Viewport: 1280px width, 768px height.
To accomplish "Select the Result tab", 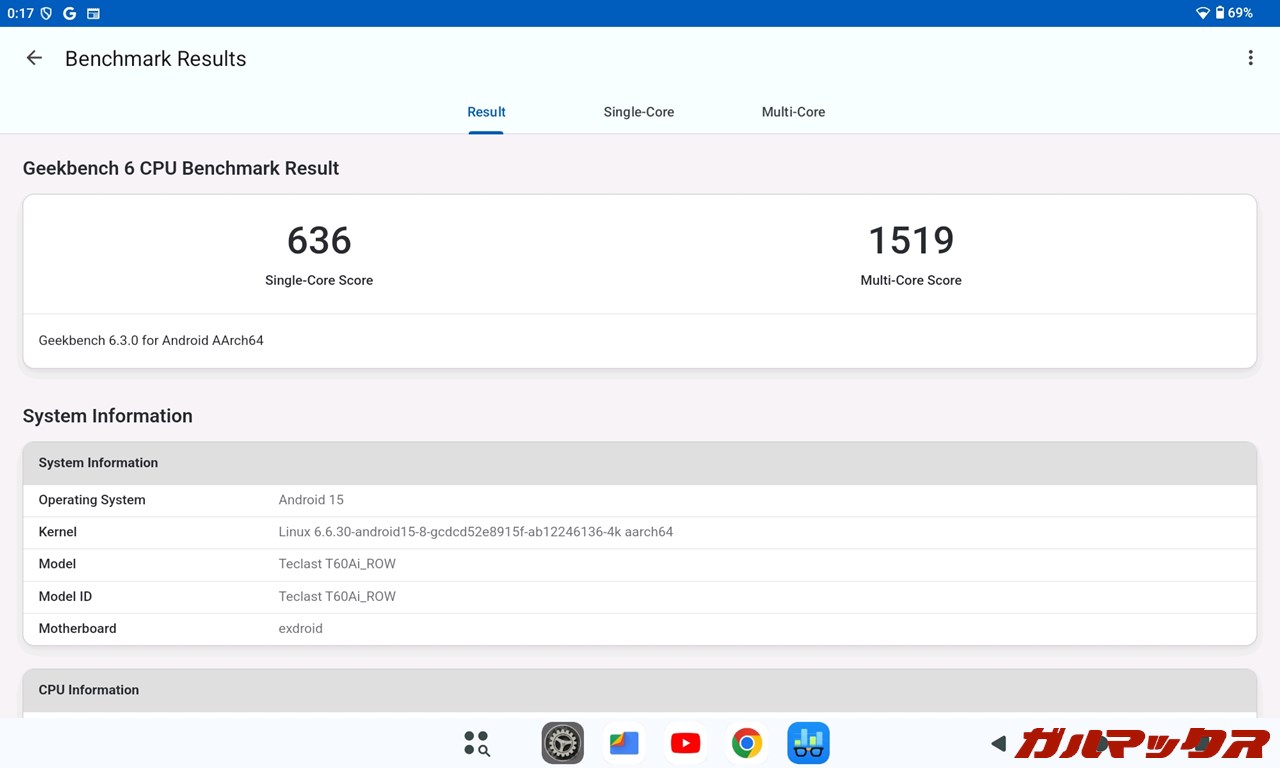I will click(486, 111).
